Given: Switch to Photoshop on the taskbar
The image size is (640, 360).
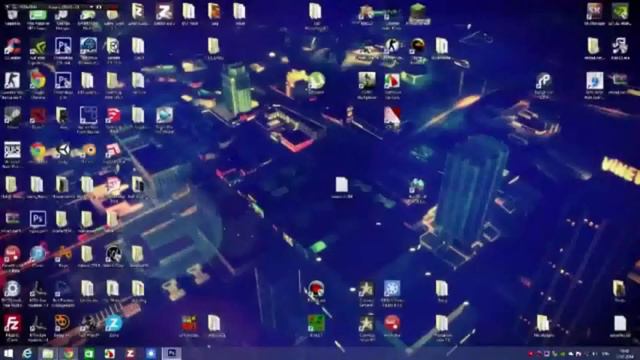Looking at the screenshot, I should pos(171,353).
